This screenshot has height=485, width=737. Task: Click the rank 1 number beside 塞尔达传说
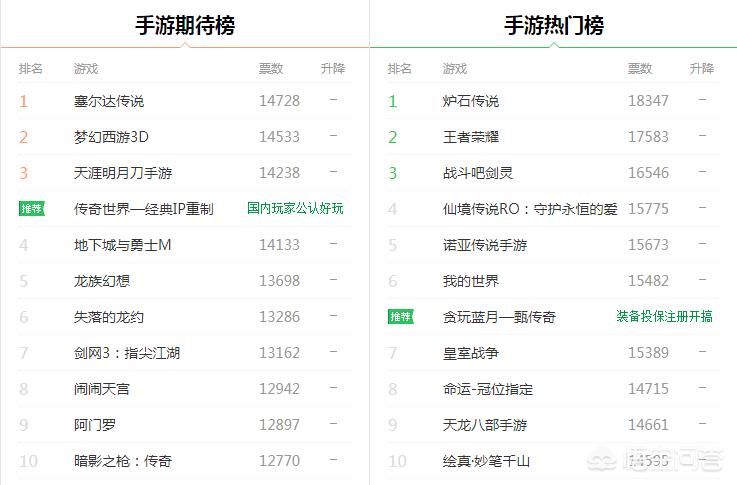tap(24, 101)
